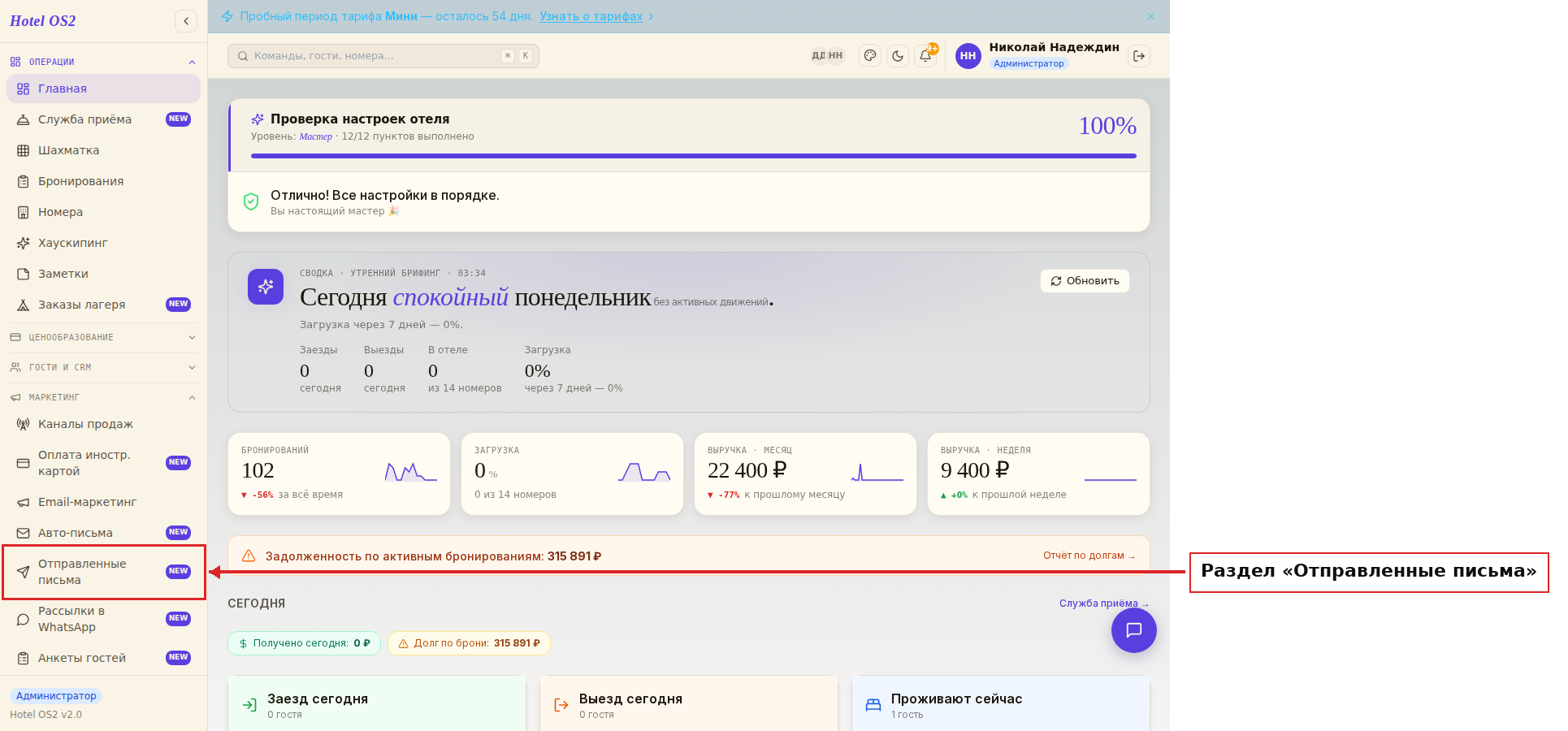Open the Служба приёма link under Сегодня

[x=1104, y=603]
